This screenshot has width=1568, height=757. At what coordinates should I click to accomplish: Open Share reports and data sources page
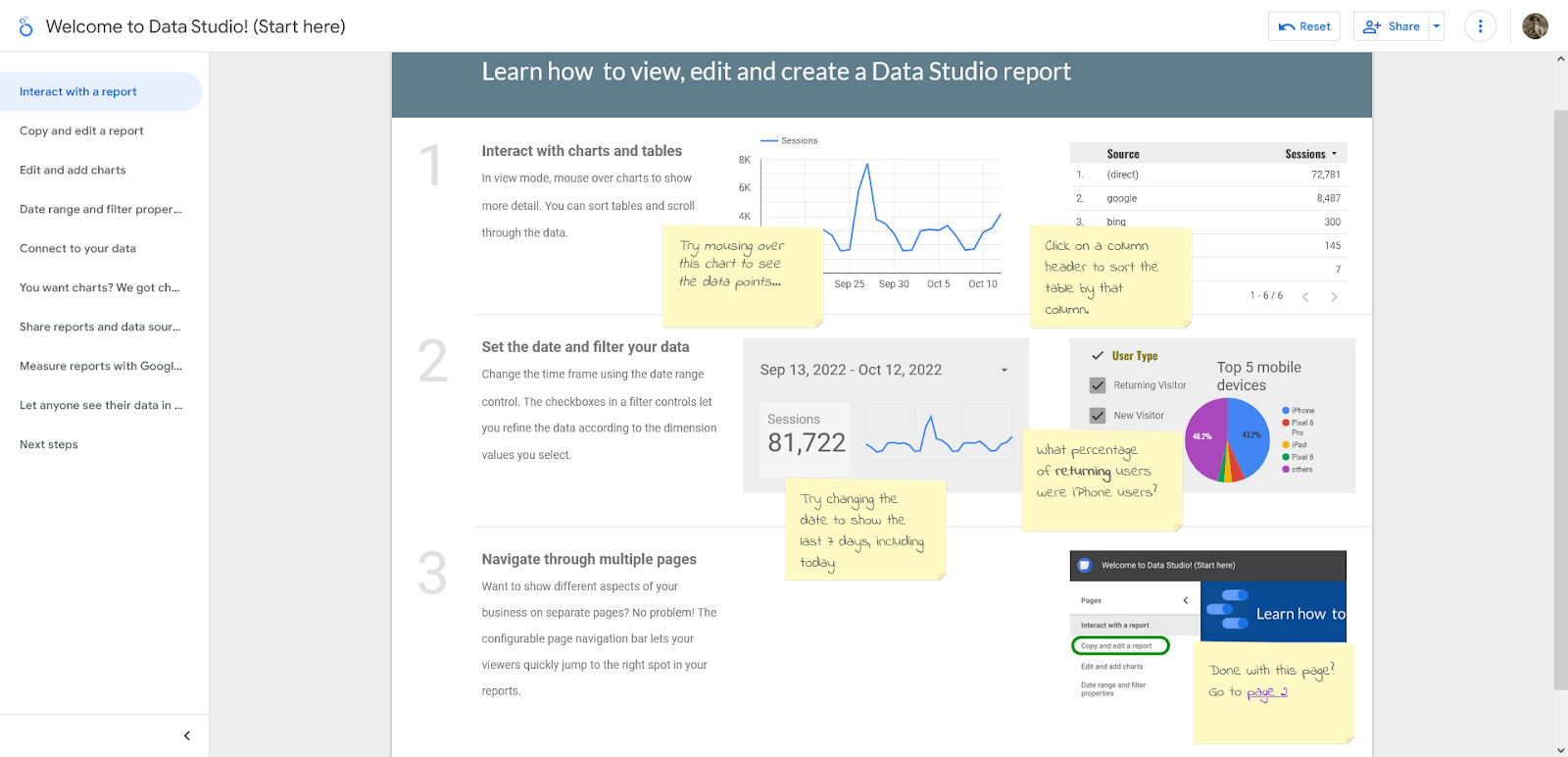[x=101, y=327]
